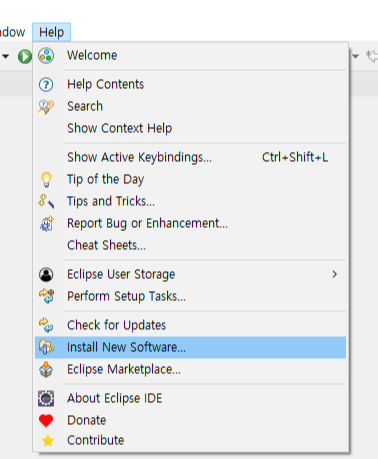This screenshot has height=459, width=378.
Task: Click the Perform Setup Tasks icon
Action: click(46, 296)
